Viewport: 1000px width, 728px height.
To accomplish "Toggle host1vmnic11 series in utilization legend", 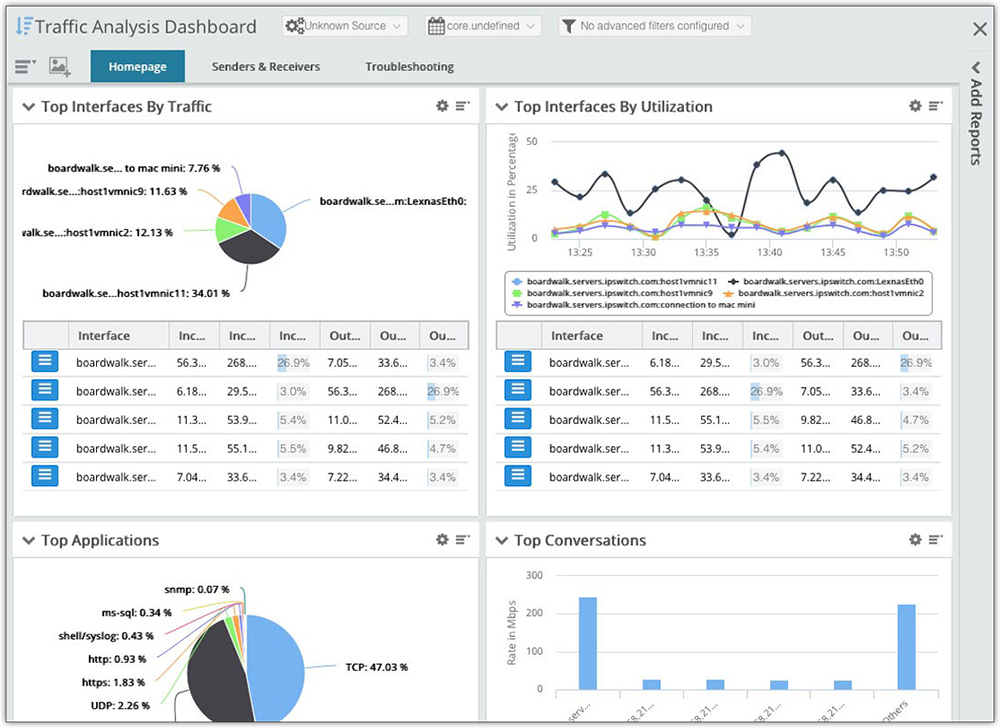I will pyautogui.click(x=615, y=281).
